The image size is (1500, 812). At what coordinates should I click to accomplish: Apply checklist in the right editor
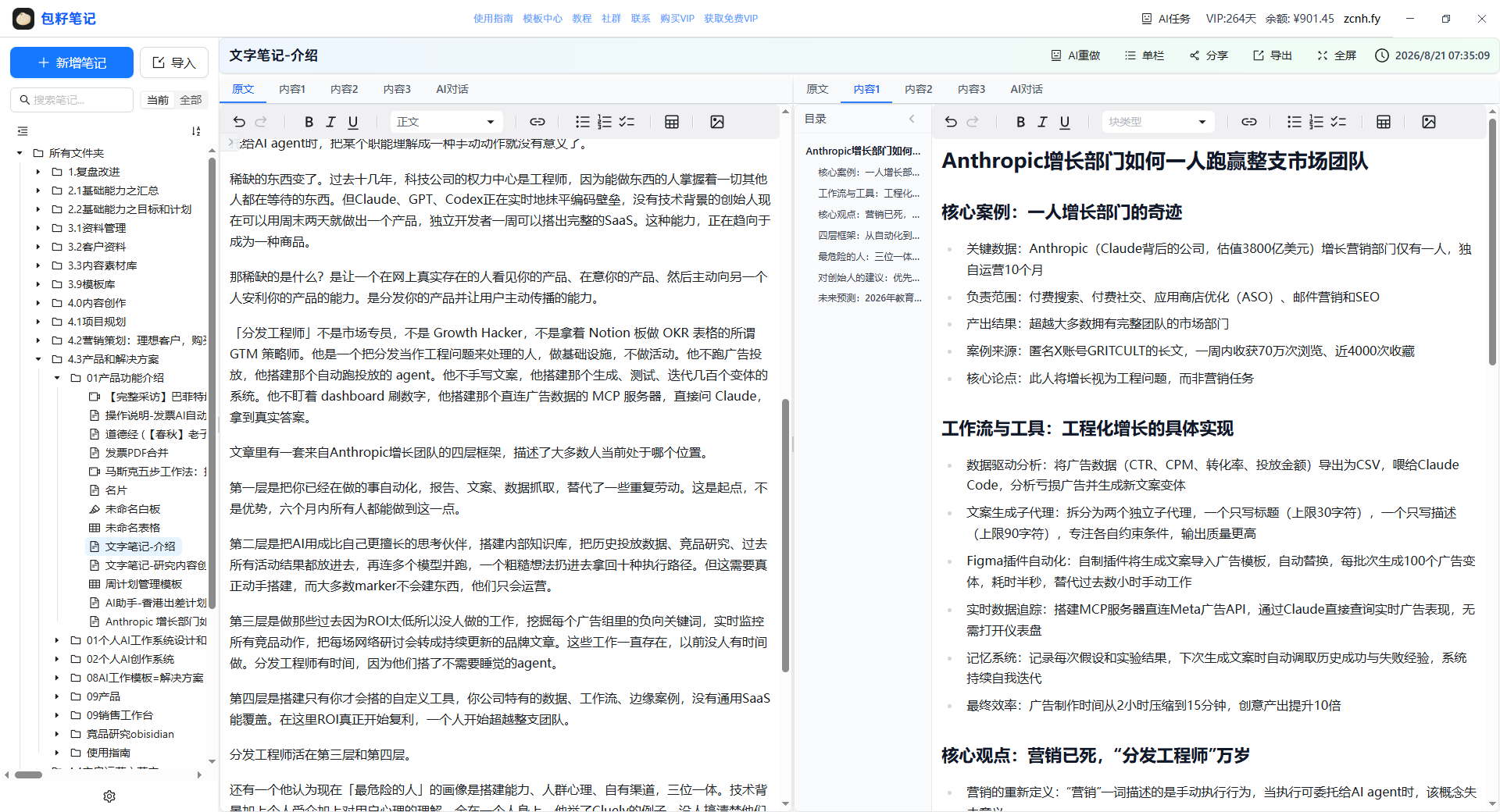1338,122
